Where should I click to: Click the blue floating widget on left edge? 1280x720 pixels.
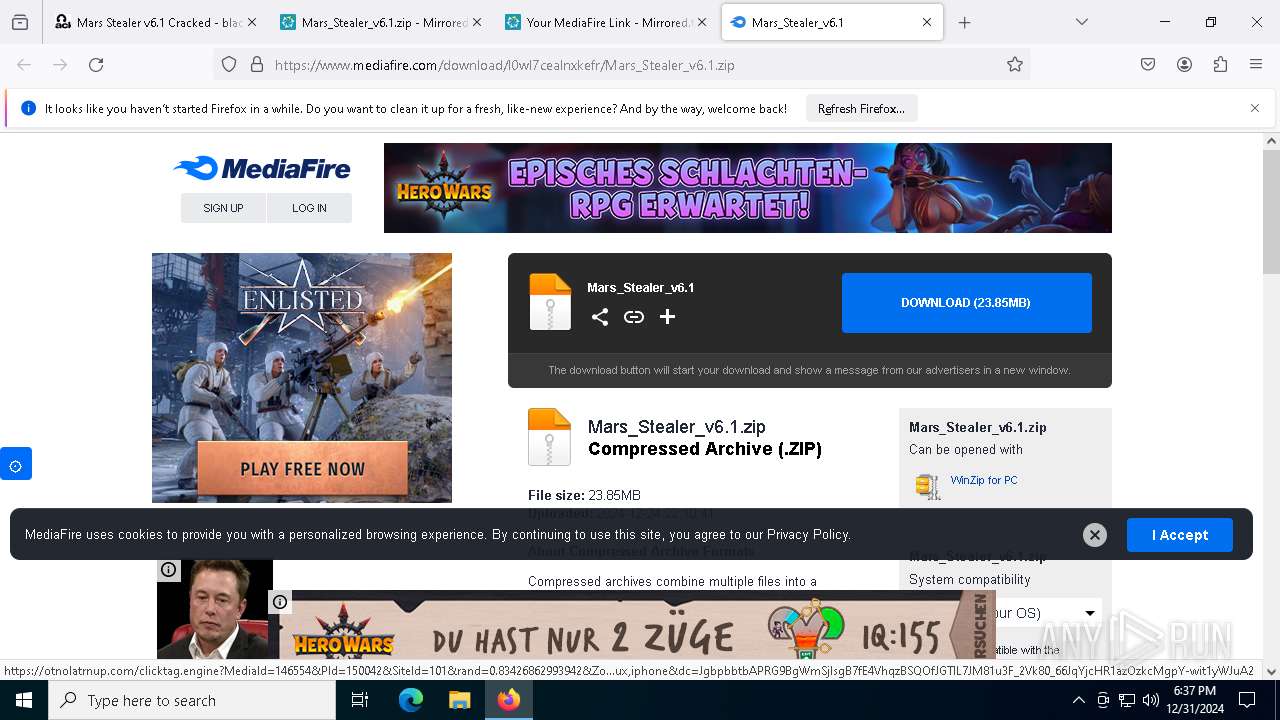click(15, 464)
